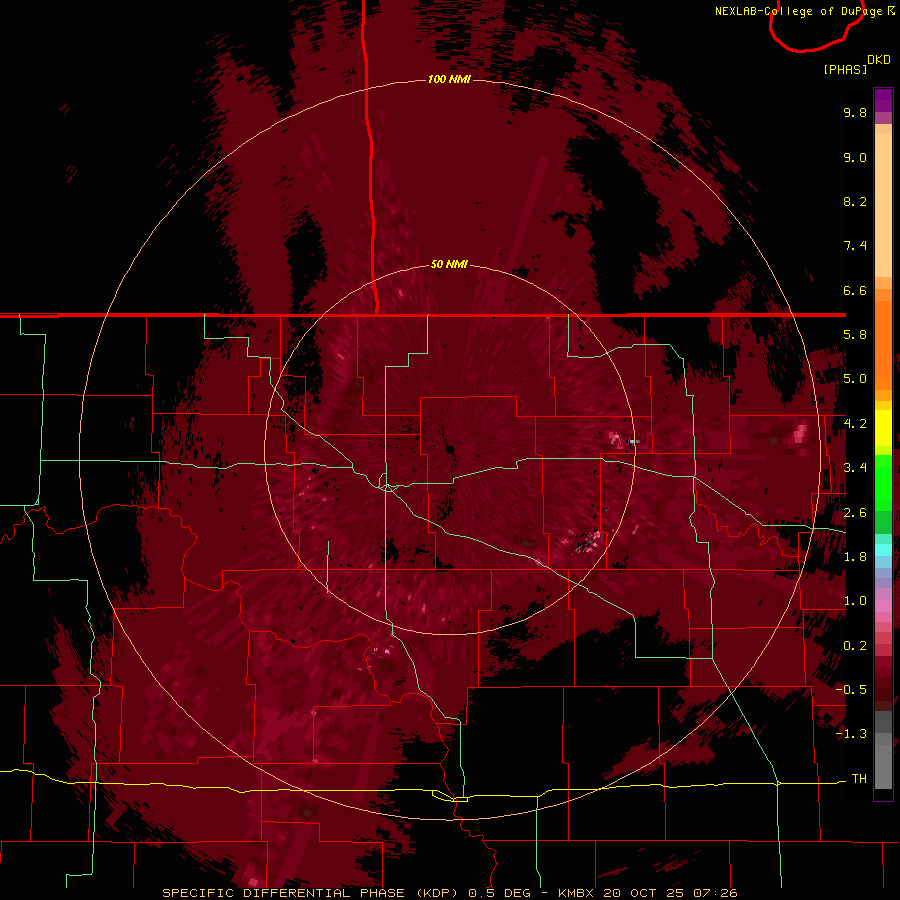This screenshot has width=900, height=900.
Task: Pick the cyan segment of the color bar
Action: click(883, 550)
